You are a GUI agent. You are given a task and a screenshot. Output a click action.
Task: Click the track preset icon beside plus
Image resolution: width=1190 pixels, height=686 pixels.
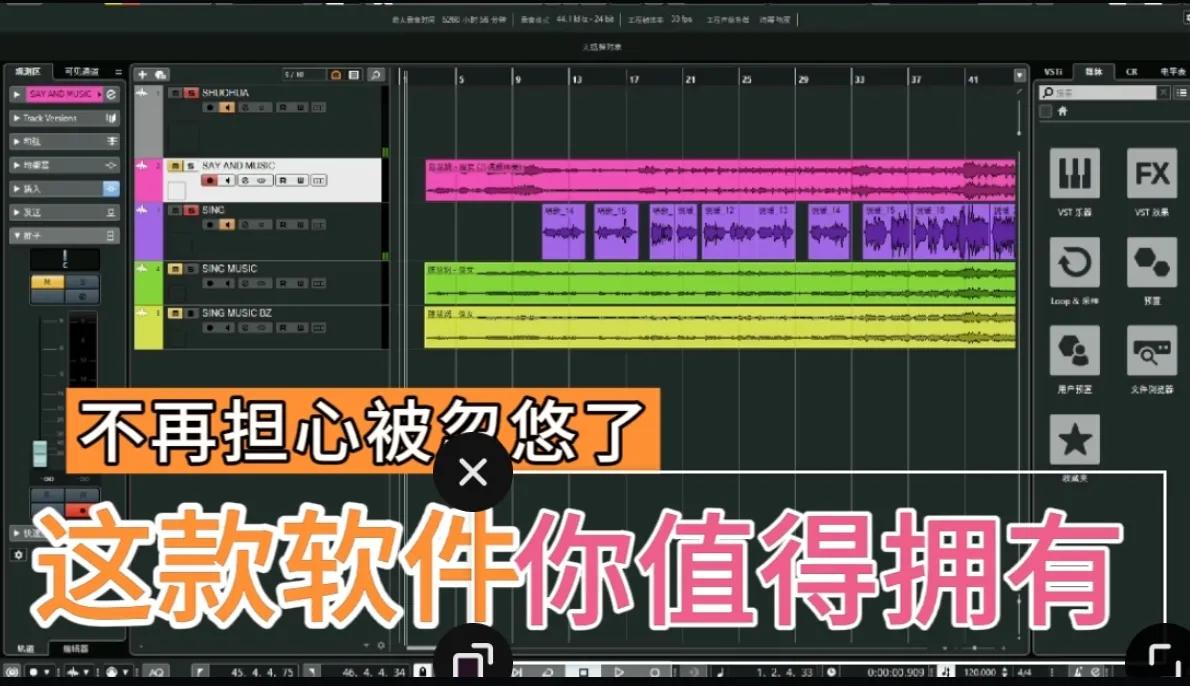(x=160, y=74)
